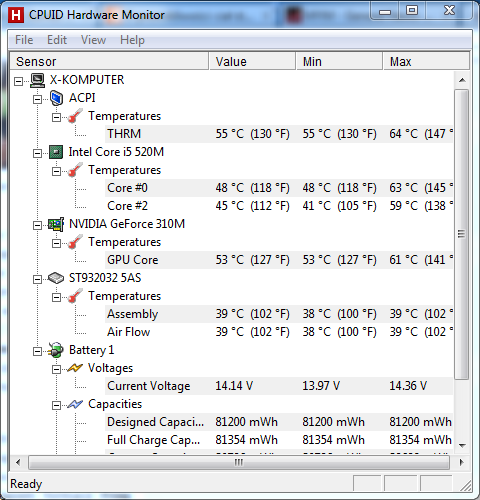Select the GPU Core row
The height and width of the screenshot is (500, 480).
279,260
